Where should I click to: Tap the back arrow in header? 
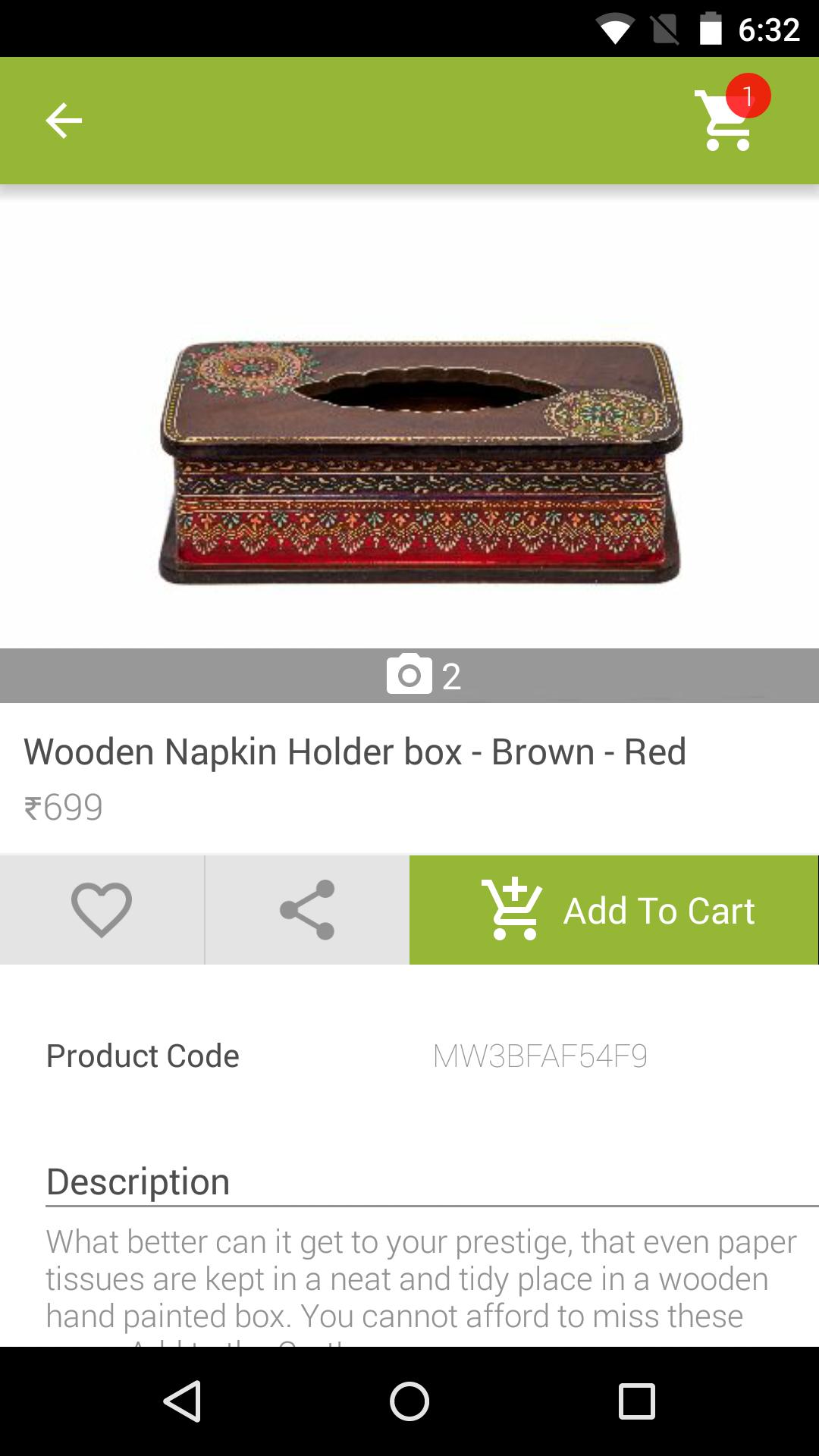64,121
